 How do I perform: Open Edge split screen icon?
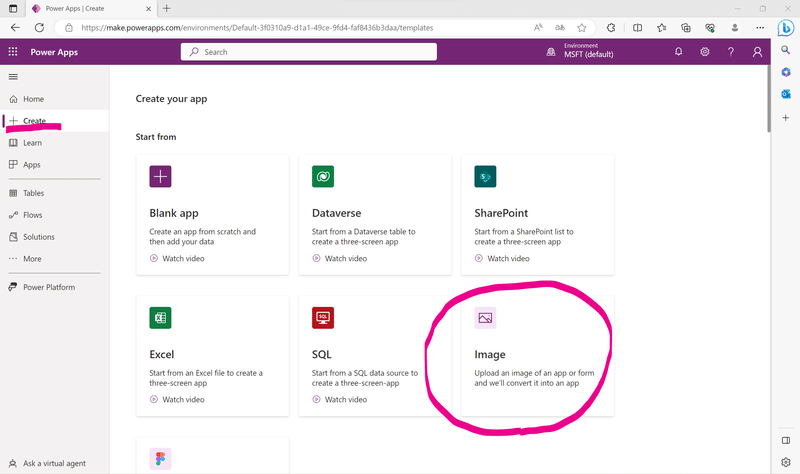637,28
